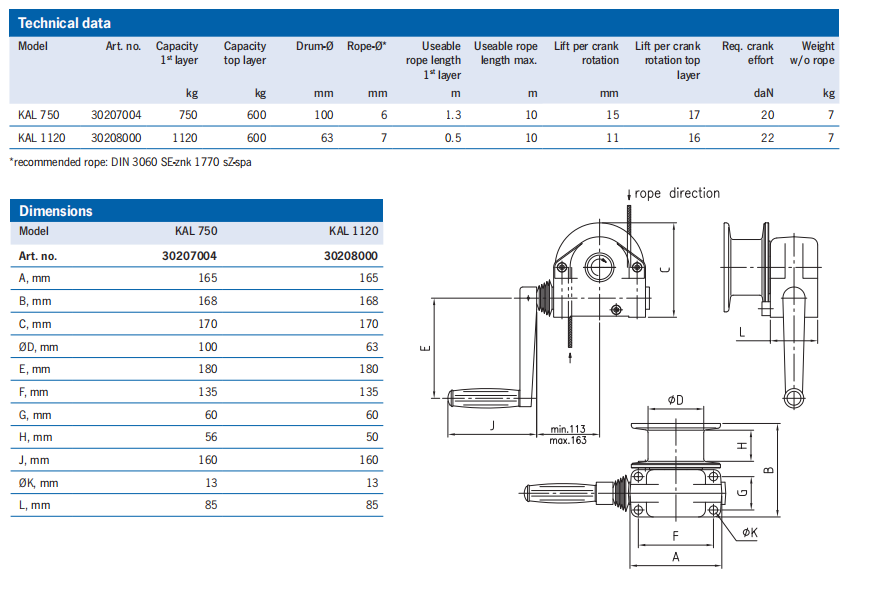Click dimension letter E on the drawing
The image size is (873, 599).
click(x=424, y=348)
